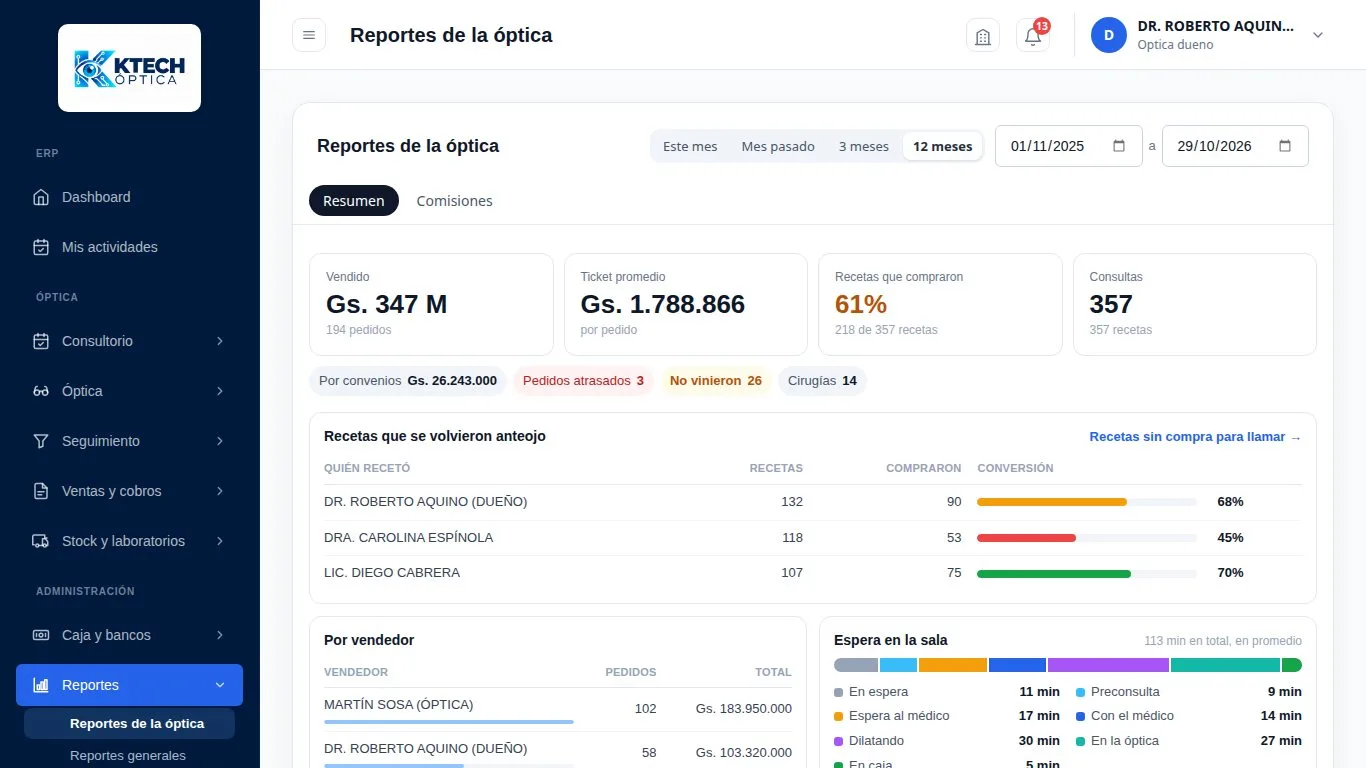This screenshot has height=768, width=1366.
Task: Select the 3 meses period option
Action: 864,146
